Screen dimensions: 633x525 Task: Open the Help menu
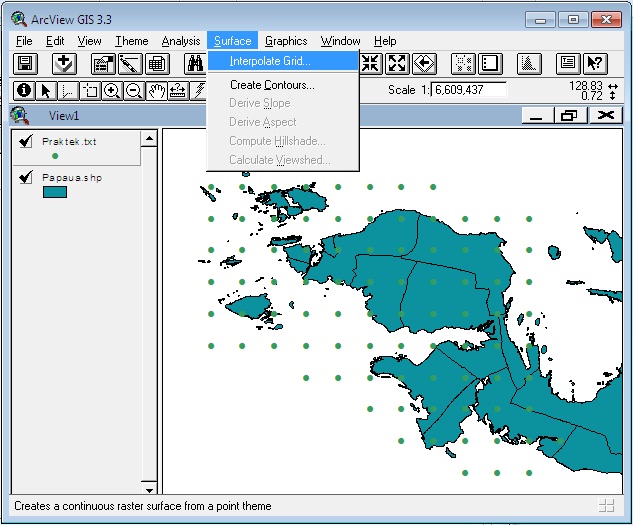tap(385, 41)
